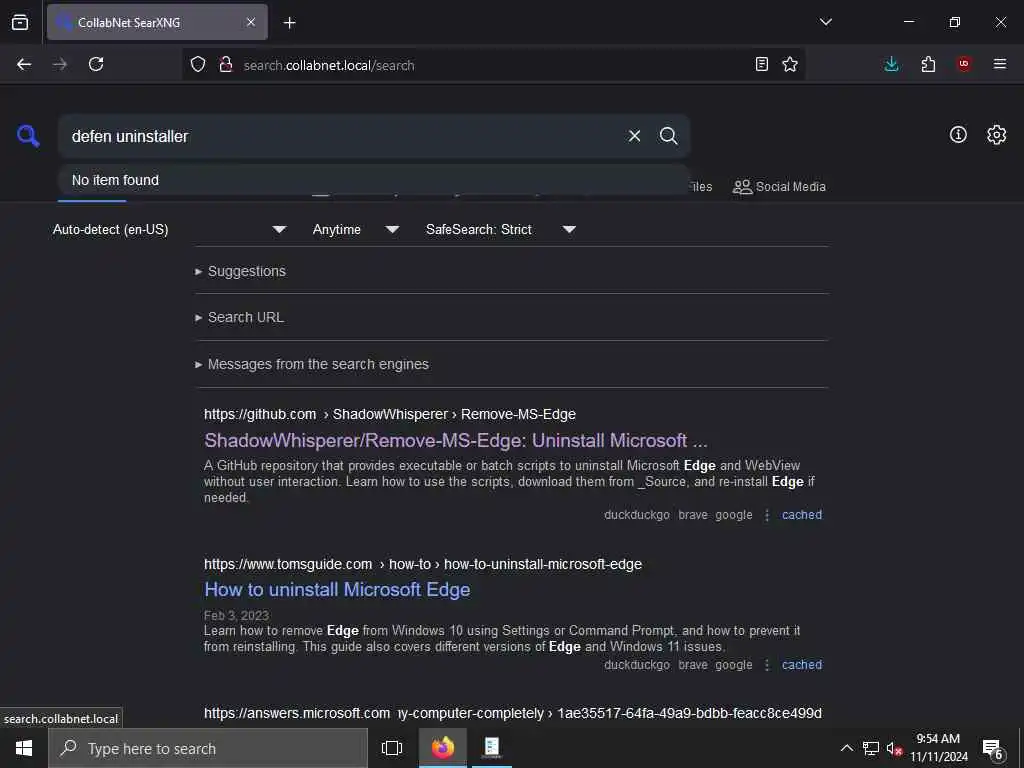This screenshot has width=1024, height=768.
Task: Open the downloads panel
Action: (891, 64)
